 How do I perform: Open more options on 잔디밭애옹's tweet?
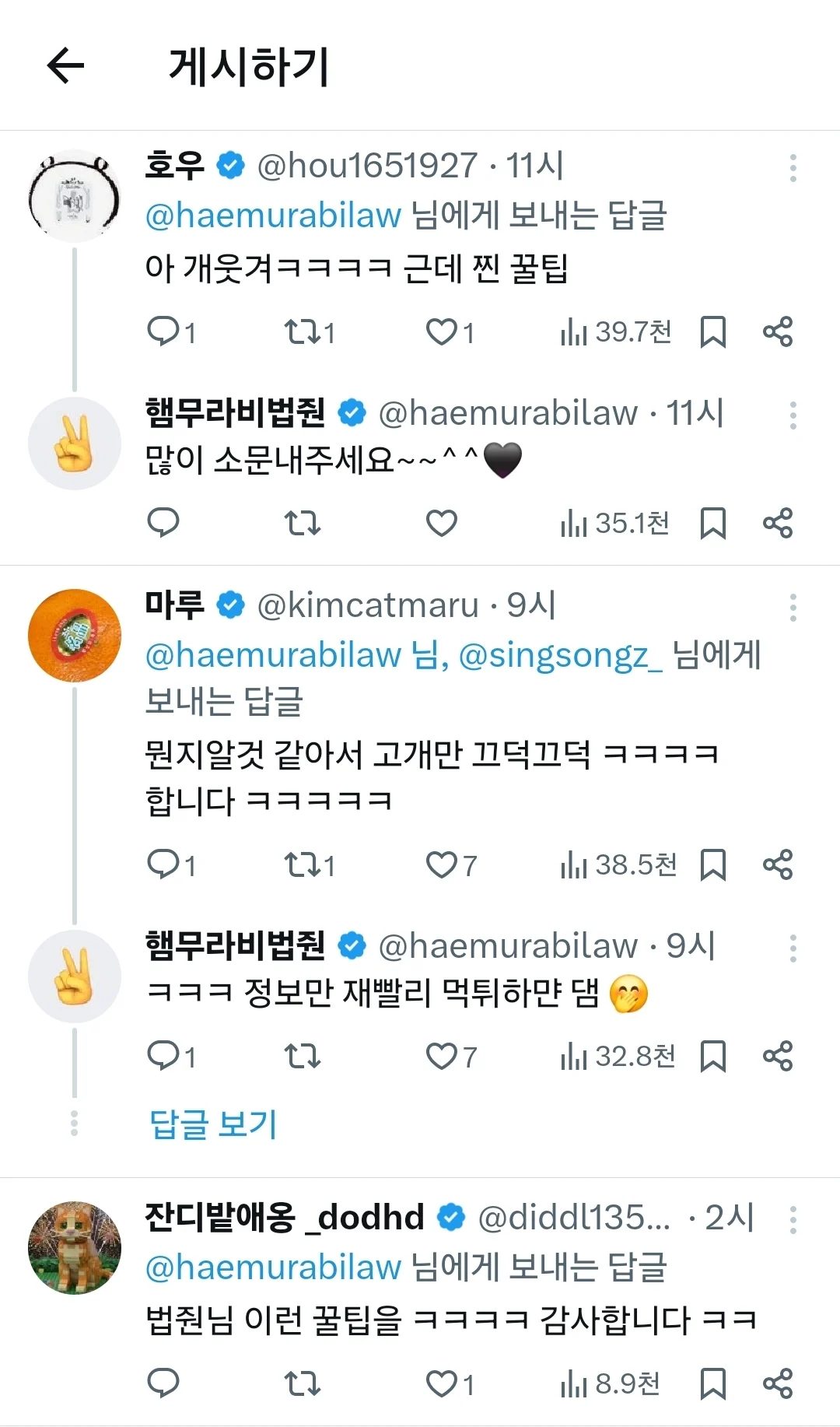793,1220
